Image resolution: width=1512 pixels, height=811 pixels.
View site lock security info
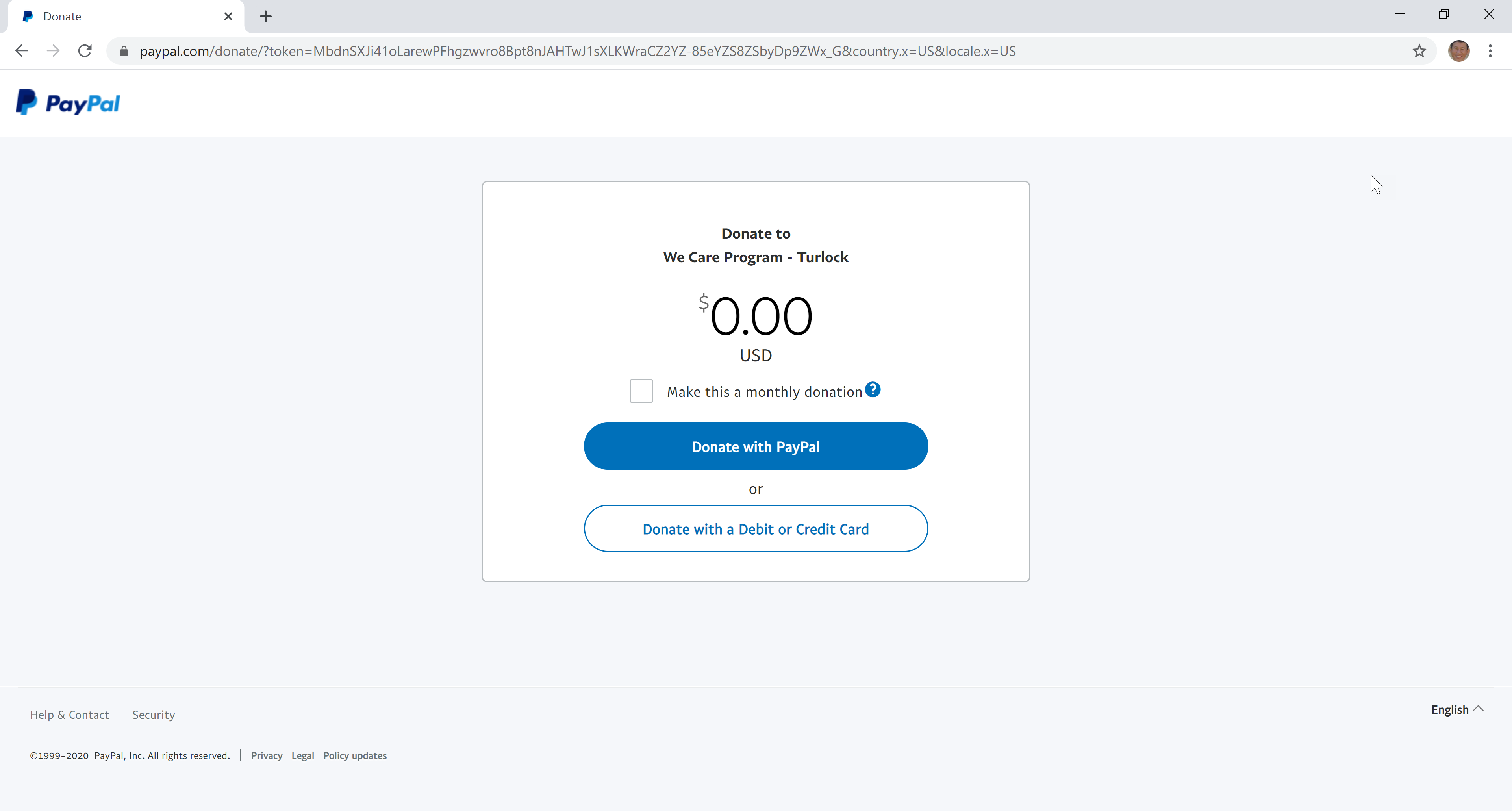tap(124, 51)
